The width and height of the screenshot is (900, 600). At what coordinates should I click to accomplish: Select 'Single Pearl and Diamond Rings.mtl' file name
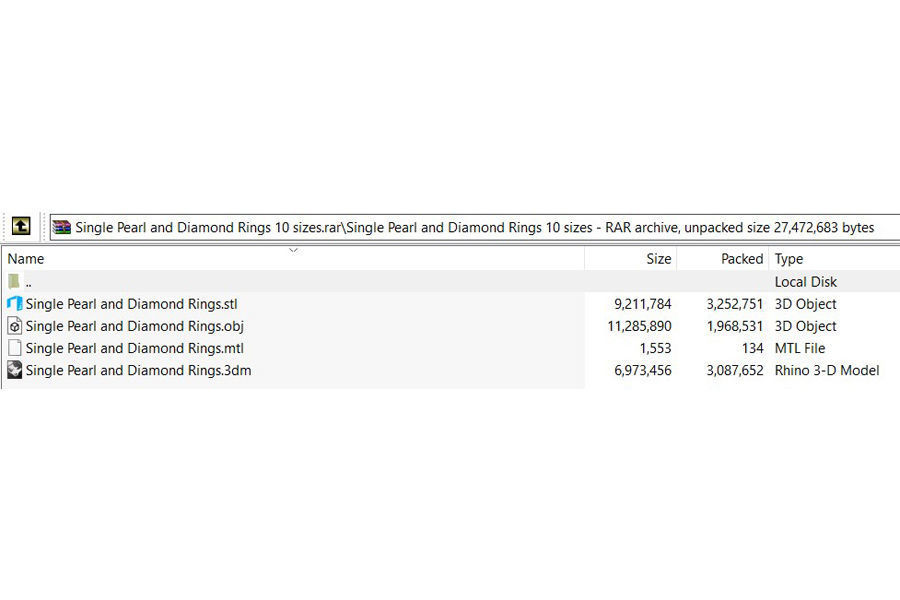click(x=134, y=348)
